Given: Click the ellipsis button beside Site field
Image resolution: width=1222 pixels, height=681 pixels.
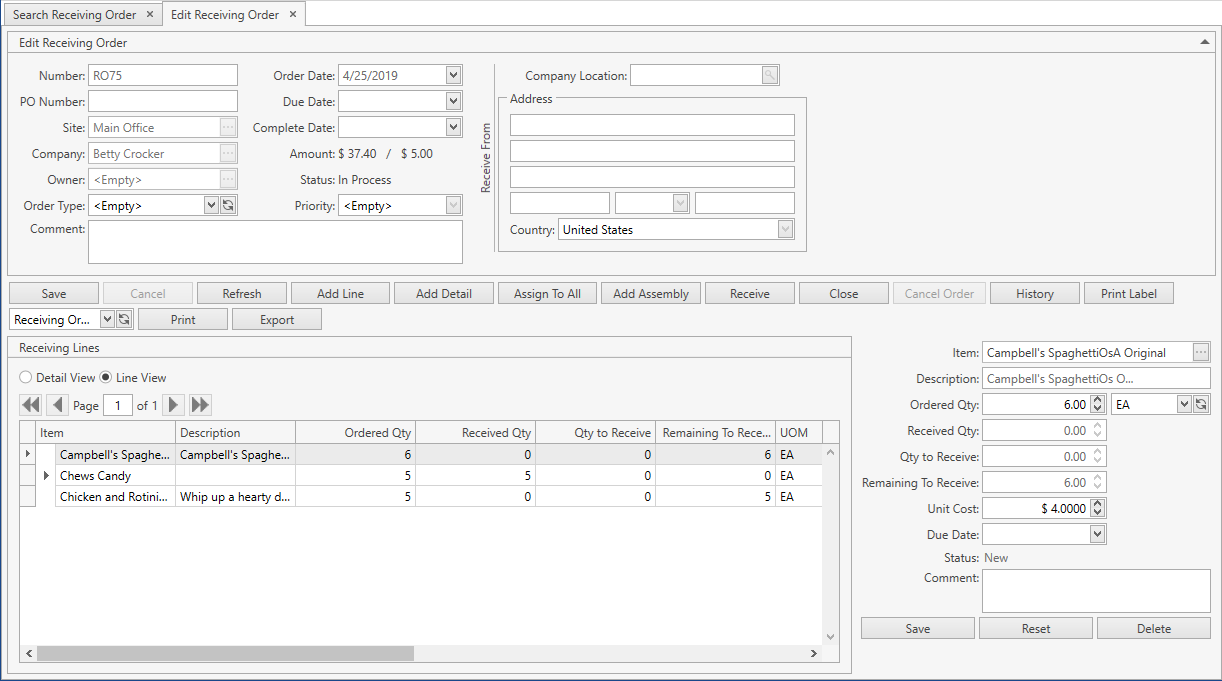Looking at the screenshot, I should coord(228,128).
